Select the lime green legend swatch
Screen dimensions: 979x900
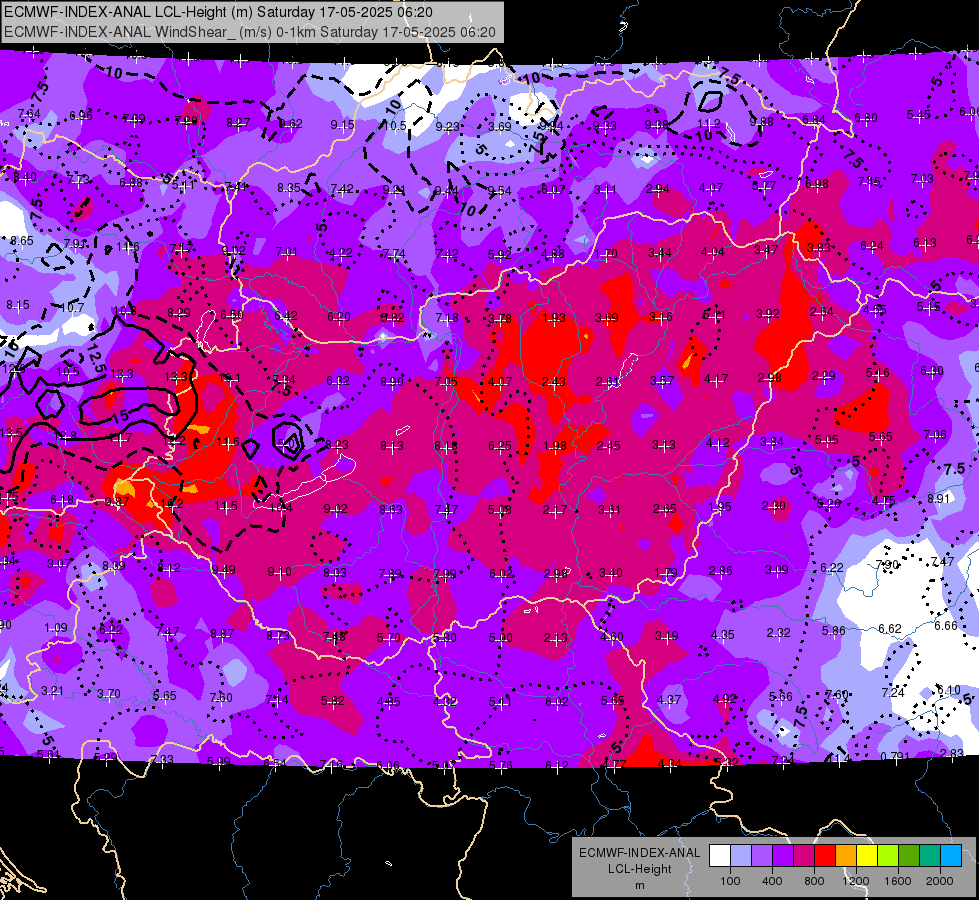pyautogui.click(x=888, y=856)
